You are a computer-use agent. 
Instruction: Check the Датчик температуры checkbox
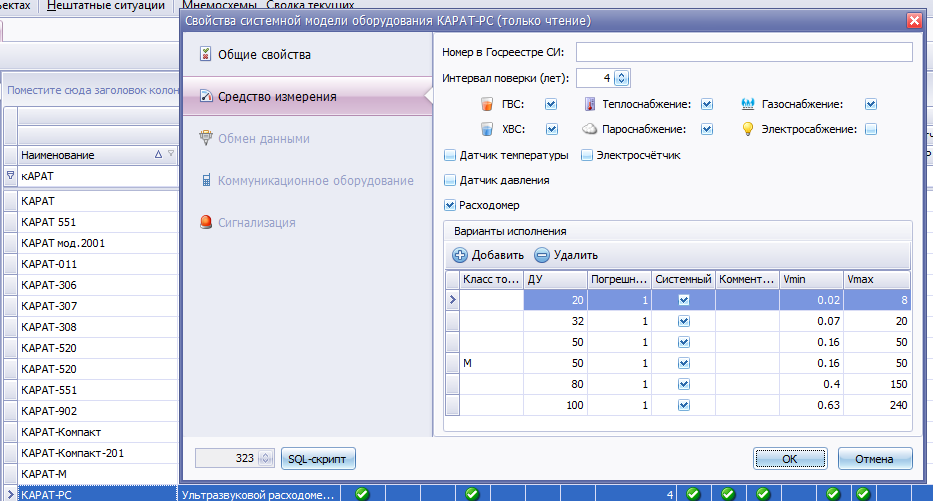pos(450,155)
